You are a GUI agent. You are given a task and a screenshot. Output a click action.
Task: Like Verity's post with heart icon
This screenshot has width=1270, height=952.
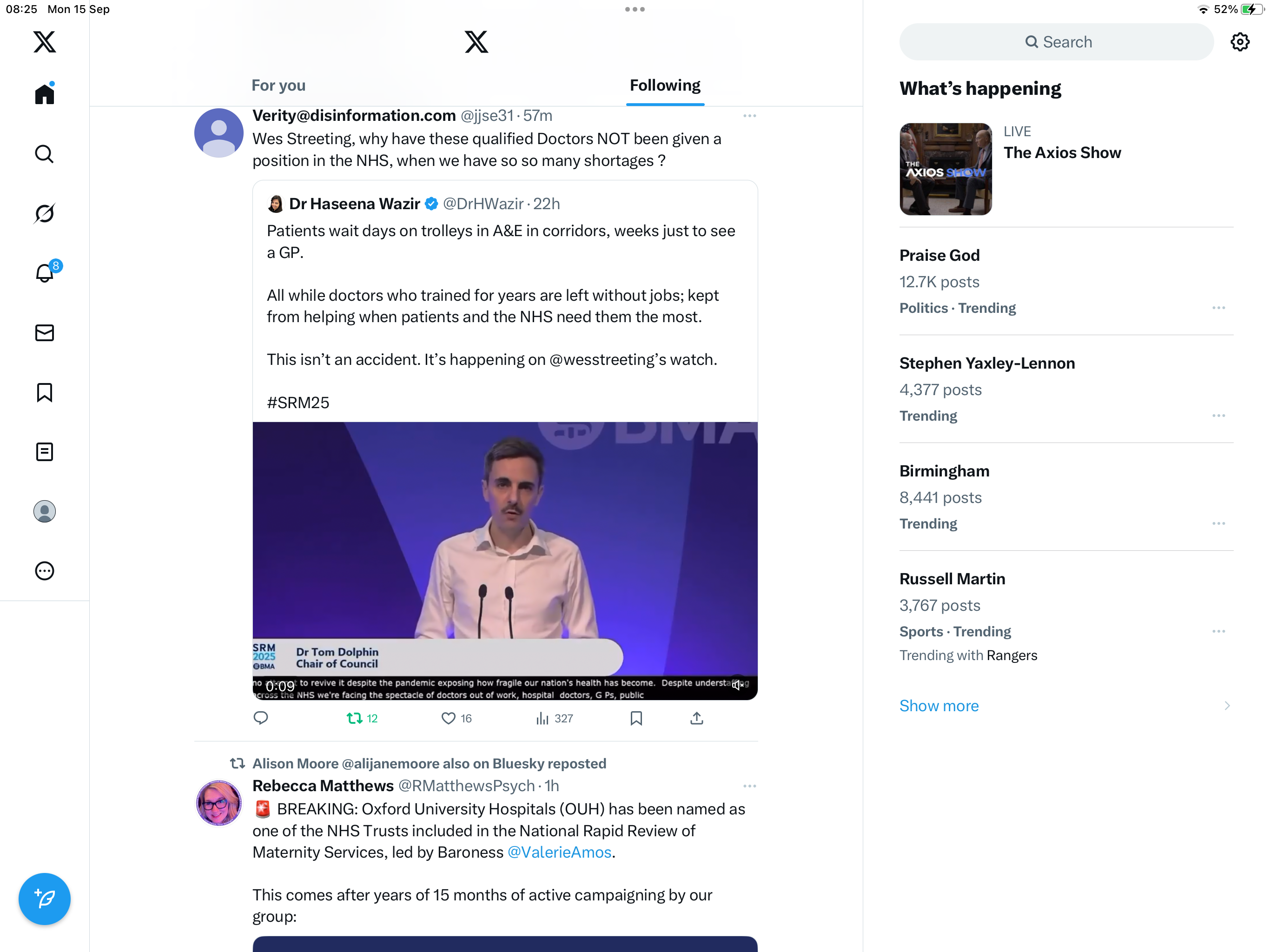tap(449, 718)
